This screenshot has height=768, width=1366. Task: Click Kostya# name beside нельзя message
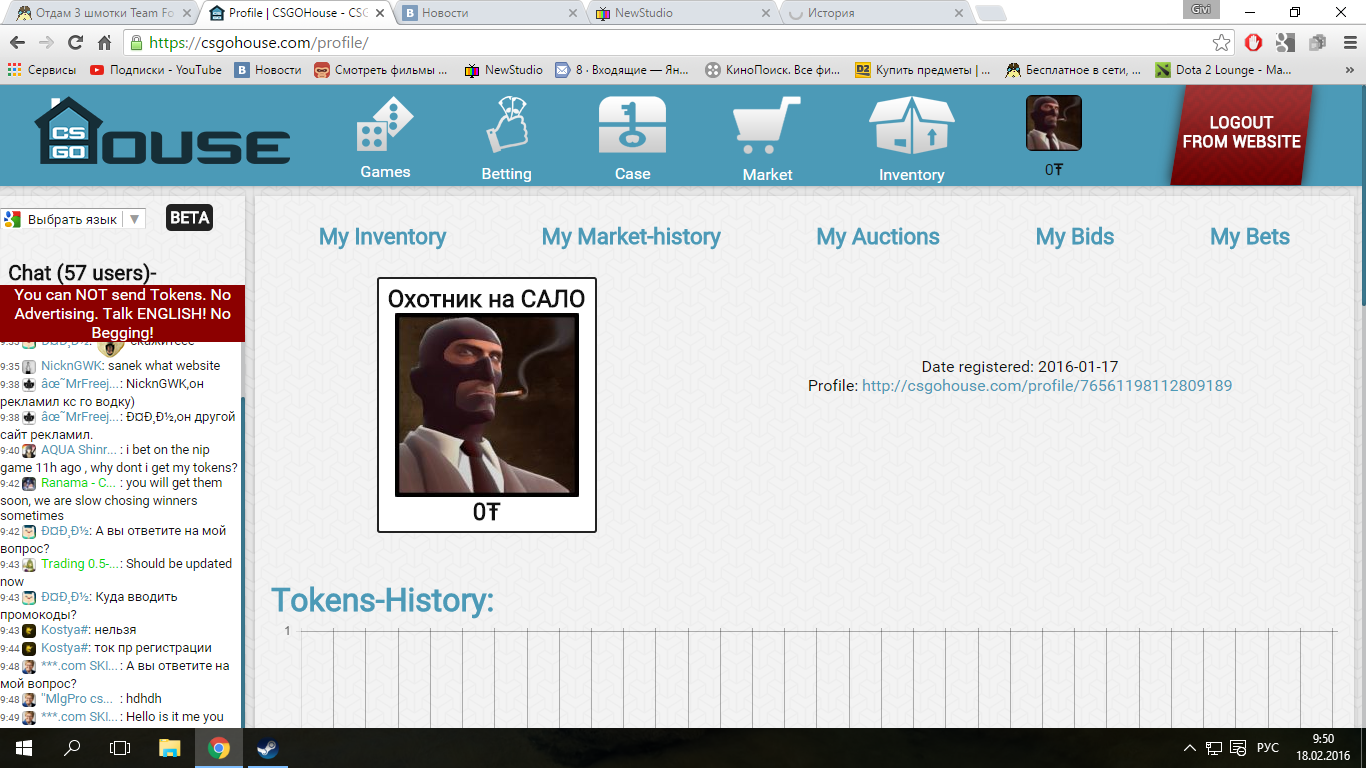pyautogui.click(x=66, y=630)
